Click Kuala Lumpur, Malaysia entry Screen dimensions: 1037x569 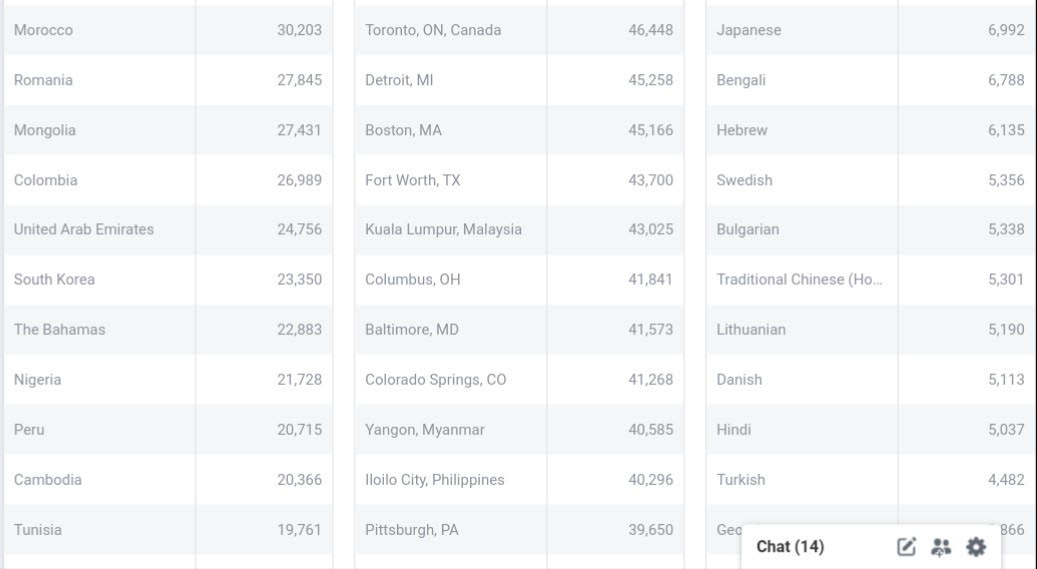(443, 229)
